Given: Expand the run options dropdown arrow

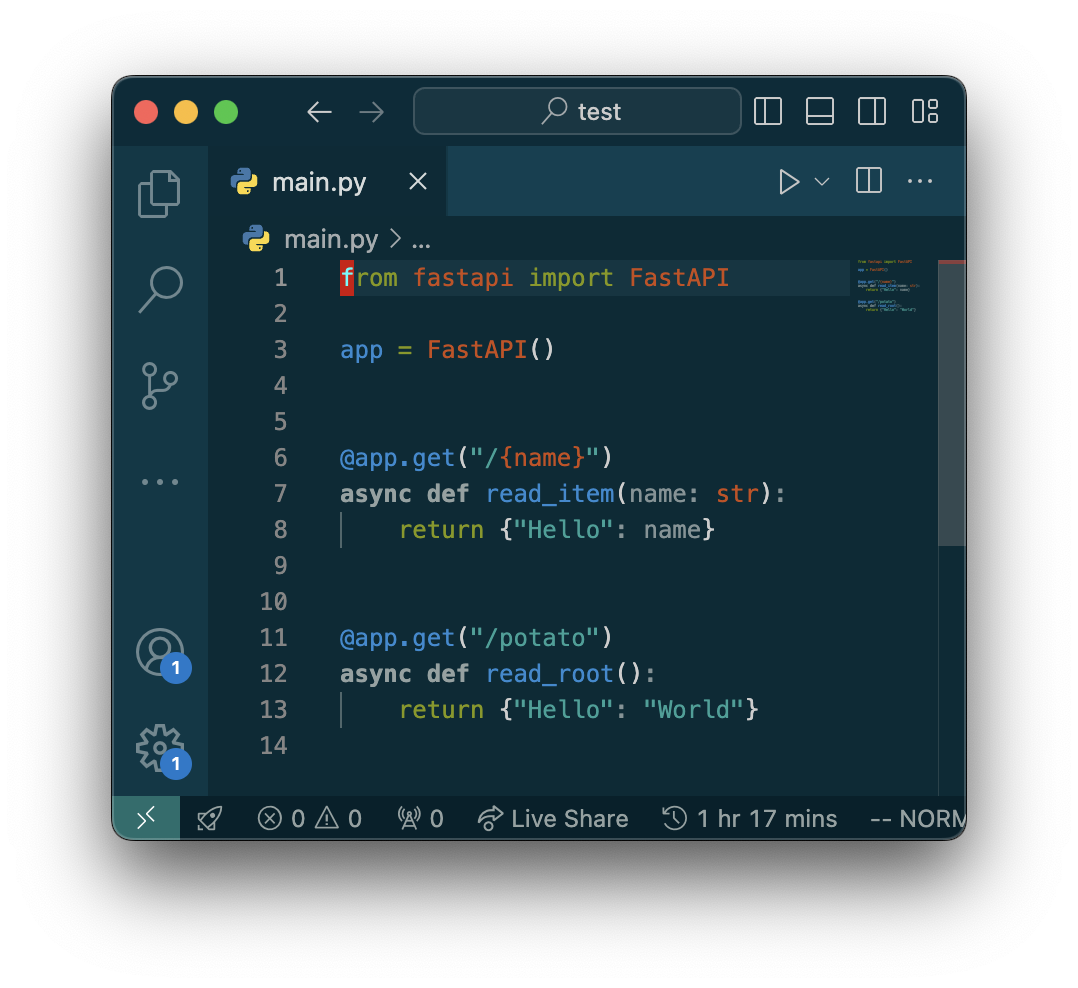Looking at the screenshot, I should pos(822,181).
